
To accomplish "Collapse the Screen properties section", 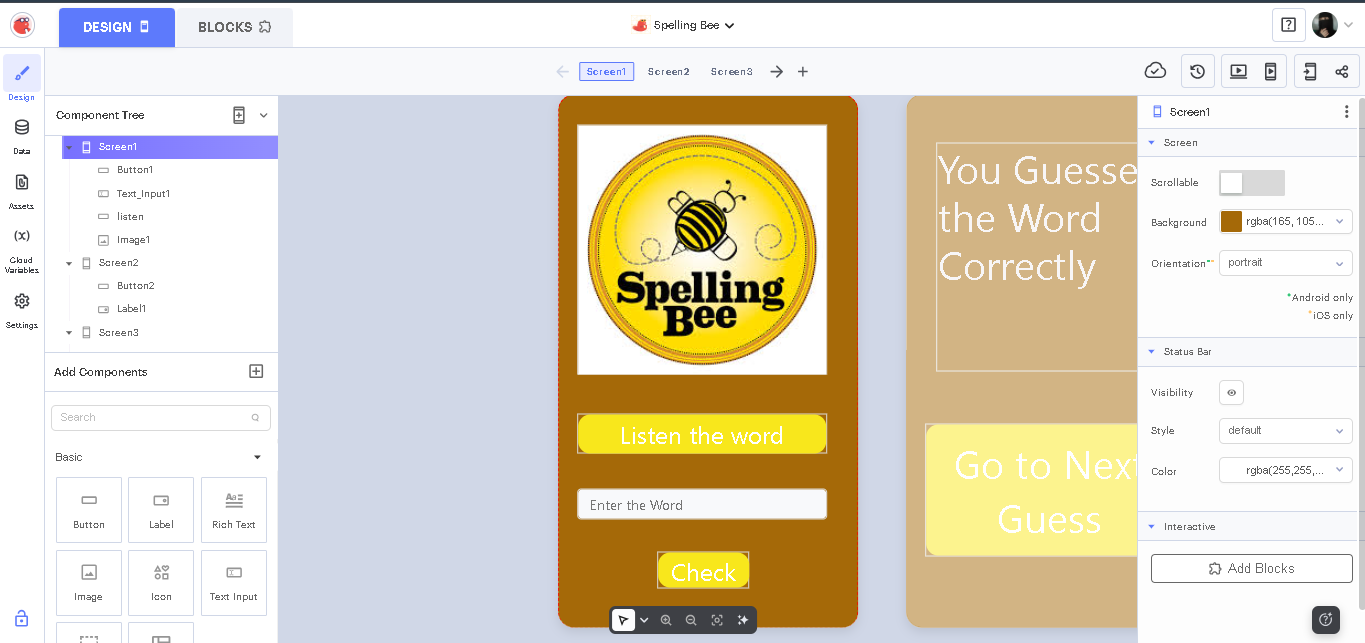I will (1151, 143).
